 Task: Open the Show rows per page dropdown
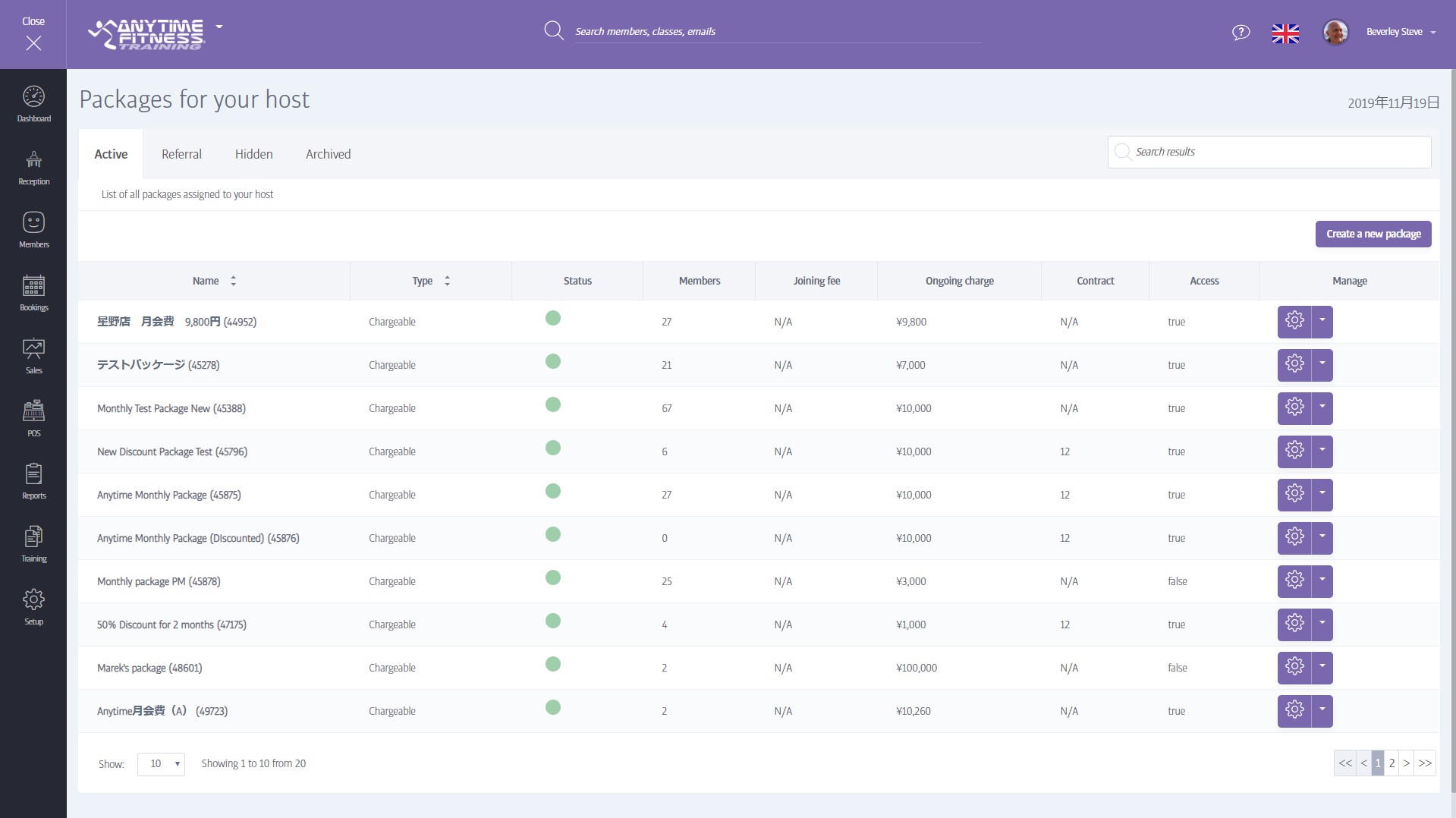161,763
